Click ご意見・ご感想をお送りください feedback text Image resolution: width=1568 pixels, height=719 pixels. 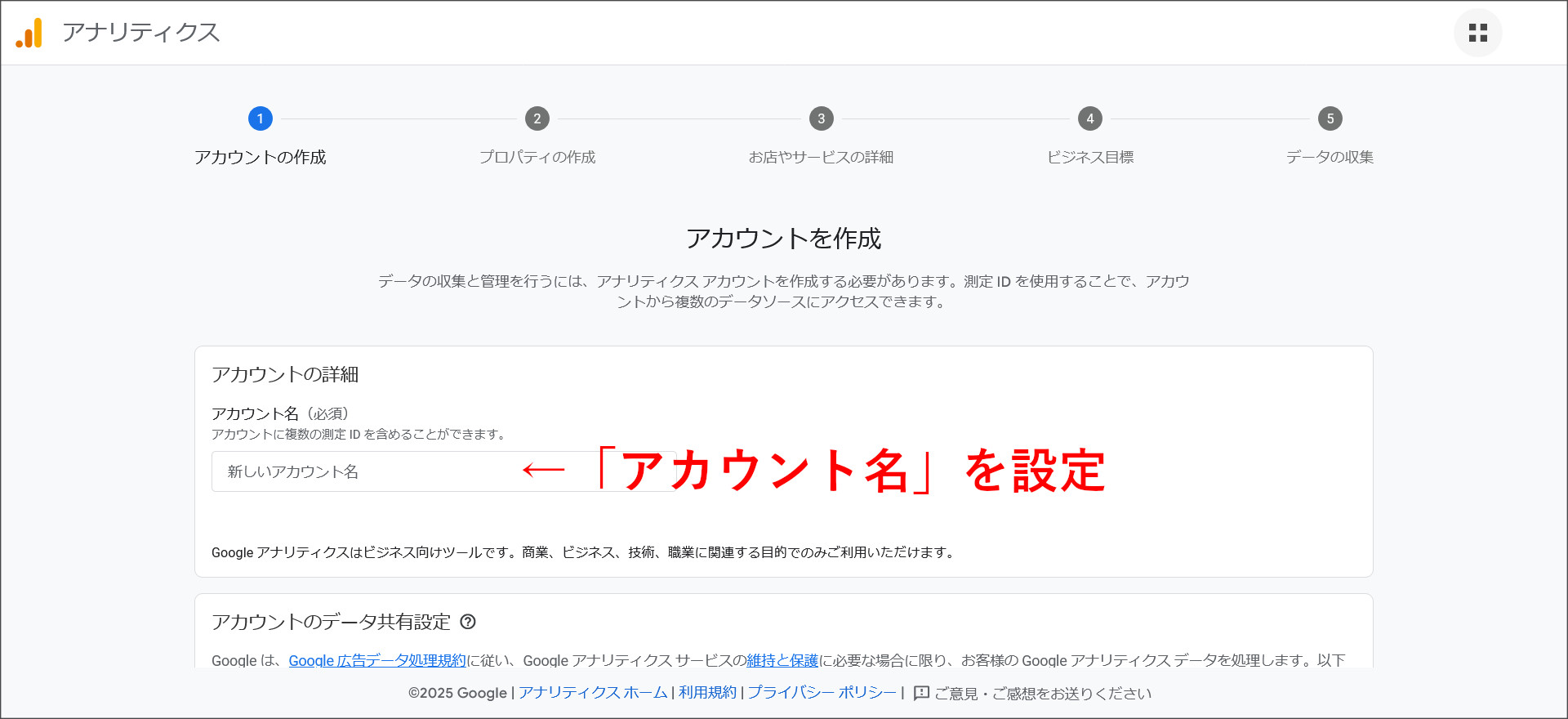[x=1043, y=693]
